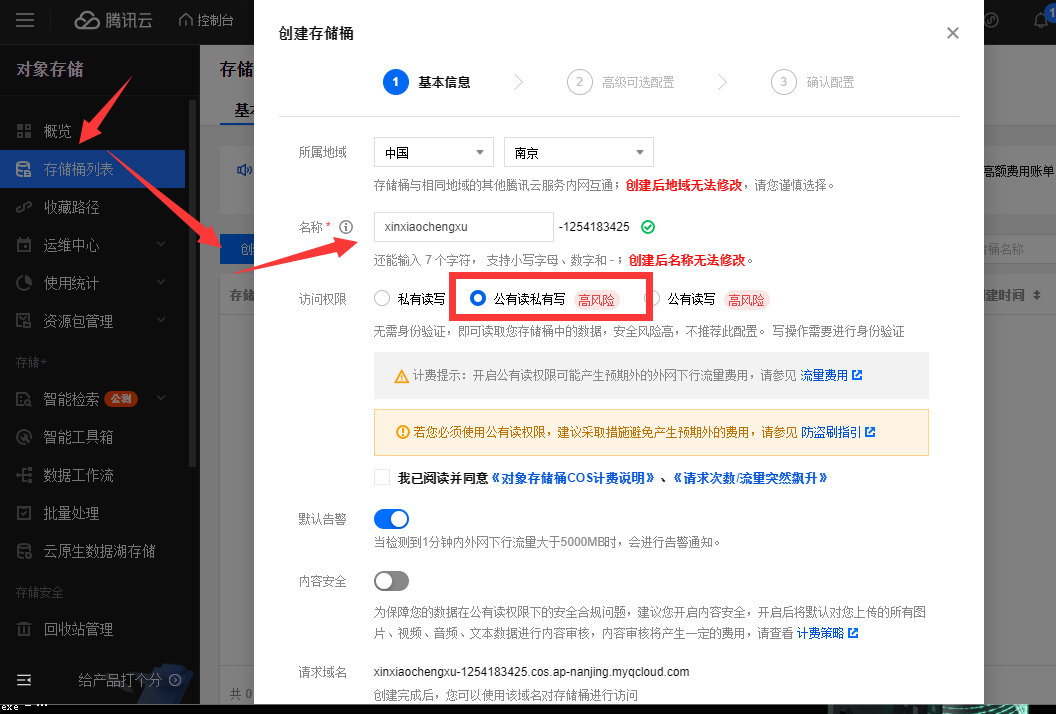1056x714 pixels.
Task: Click the info icon beside 名称 label
Action: 347,227
